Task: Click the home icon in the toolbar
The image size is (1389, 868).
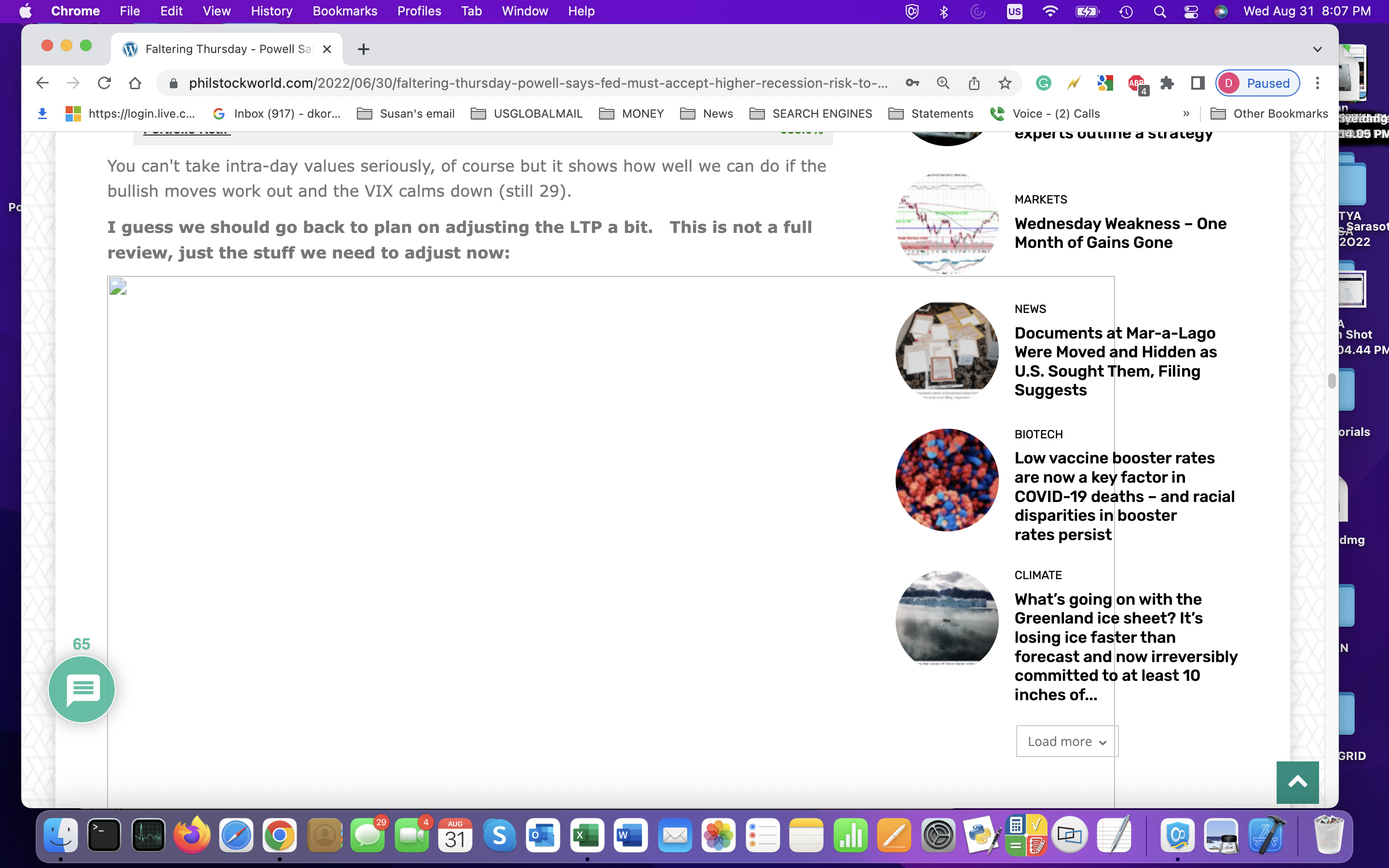Action: click(135, 83)
